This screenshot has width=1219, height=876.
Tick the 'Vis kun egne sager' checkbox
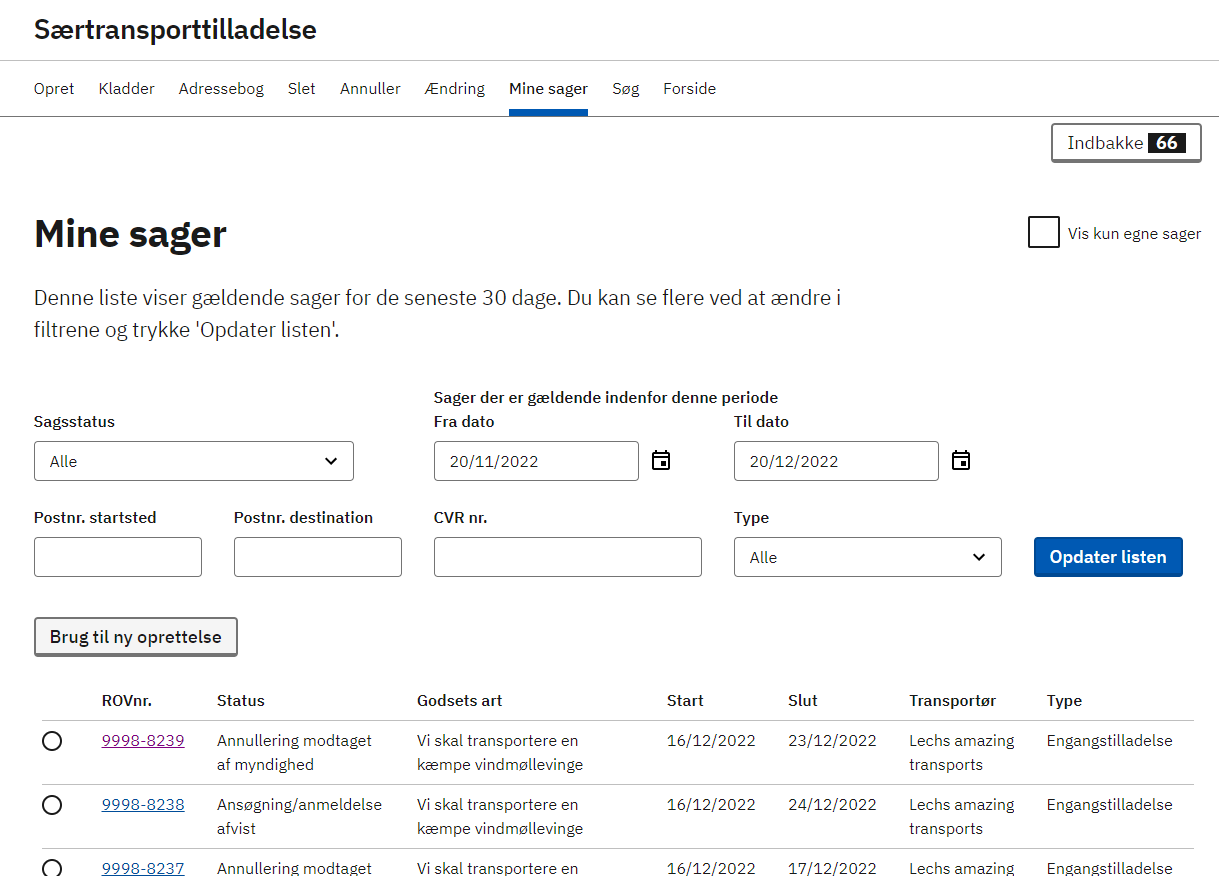point(1043,233)
